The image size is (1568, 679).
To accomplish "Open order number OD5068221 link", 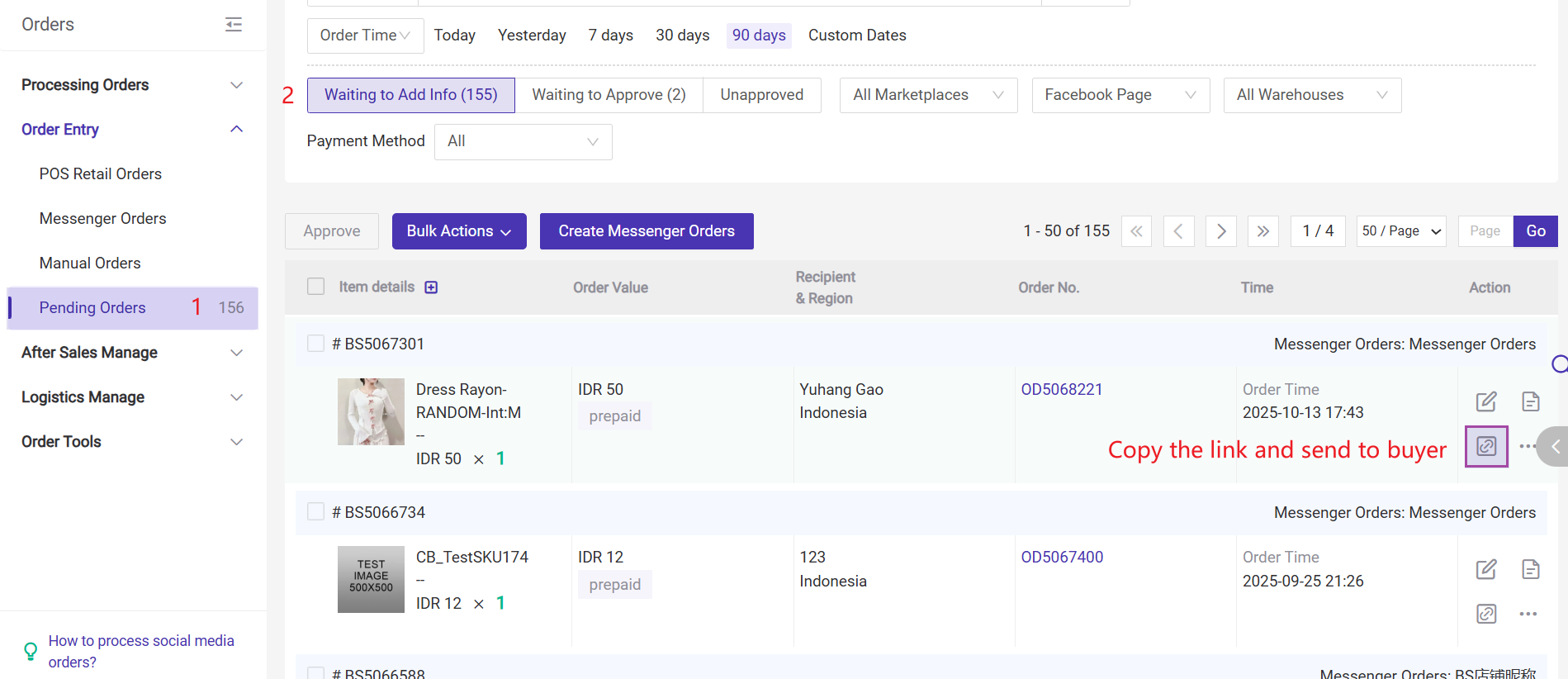I will tap(1061, 389).
